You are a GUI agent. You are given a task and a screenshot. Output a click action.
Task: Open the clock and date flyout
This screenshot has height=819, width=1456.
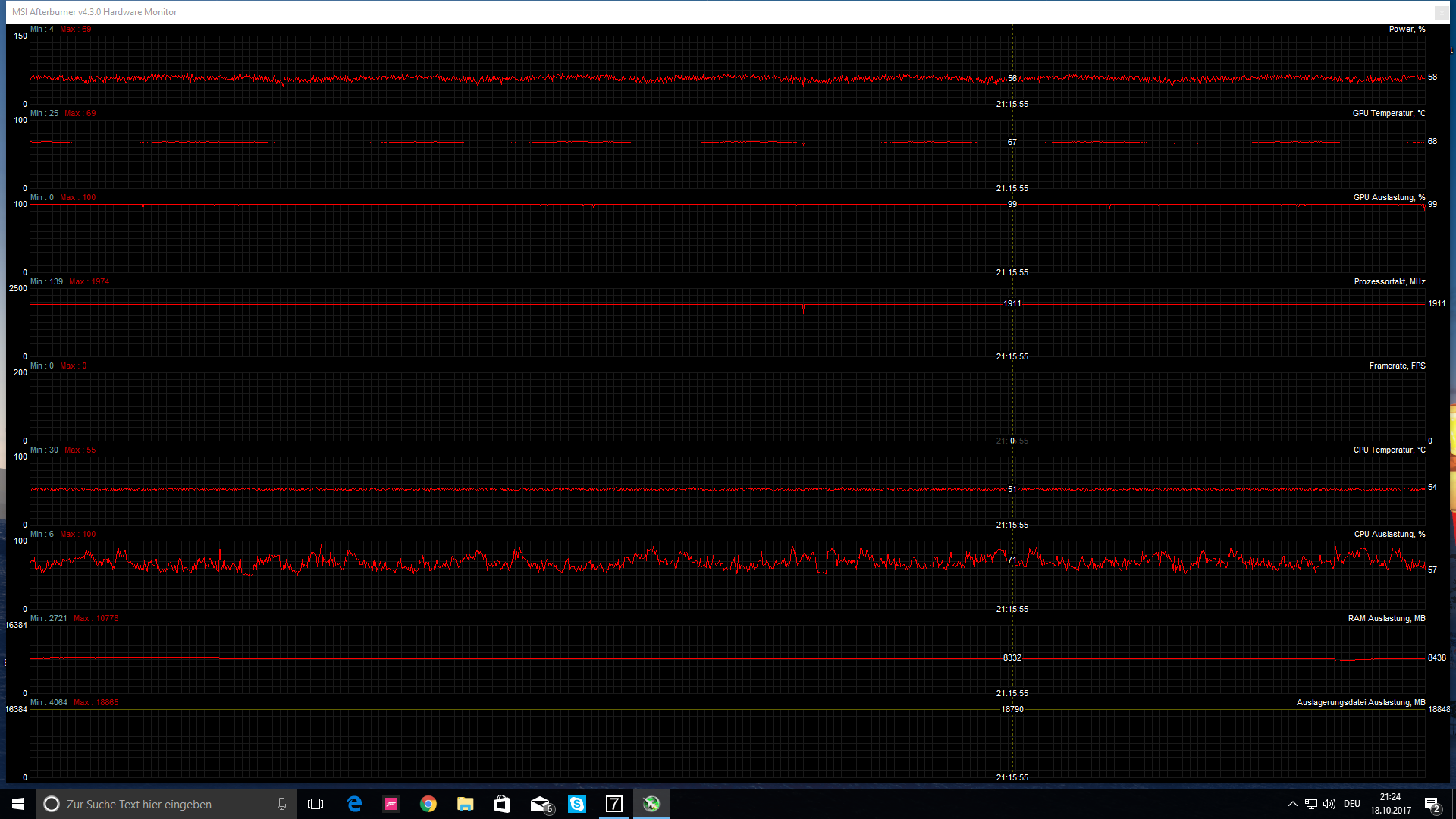click(1391, 804)
